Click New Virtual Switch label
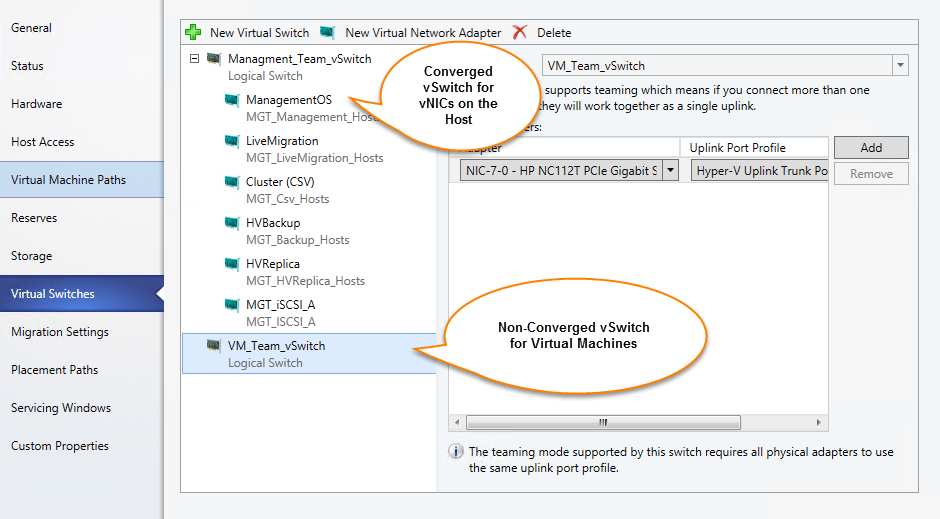 pos(260,33)
